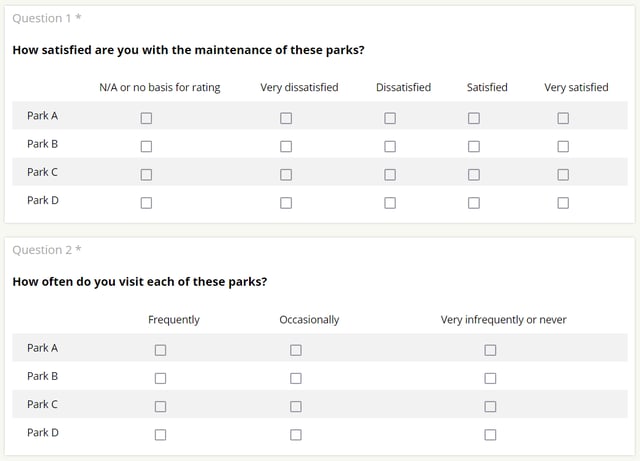Select Frequently for Park C visits
Screen dimensions: 640x461
tap(160, 407)
